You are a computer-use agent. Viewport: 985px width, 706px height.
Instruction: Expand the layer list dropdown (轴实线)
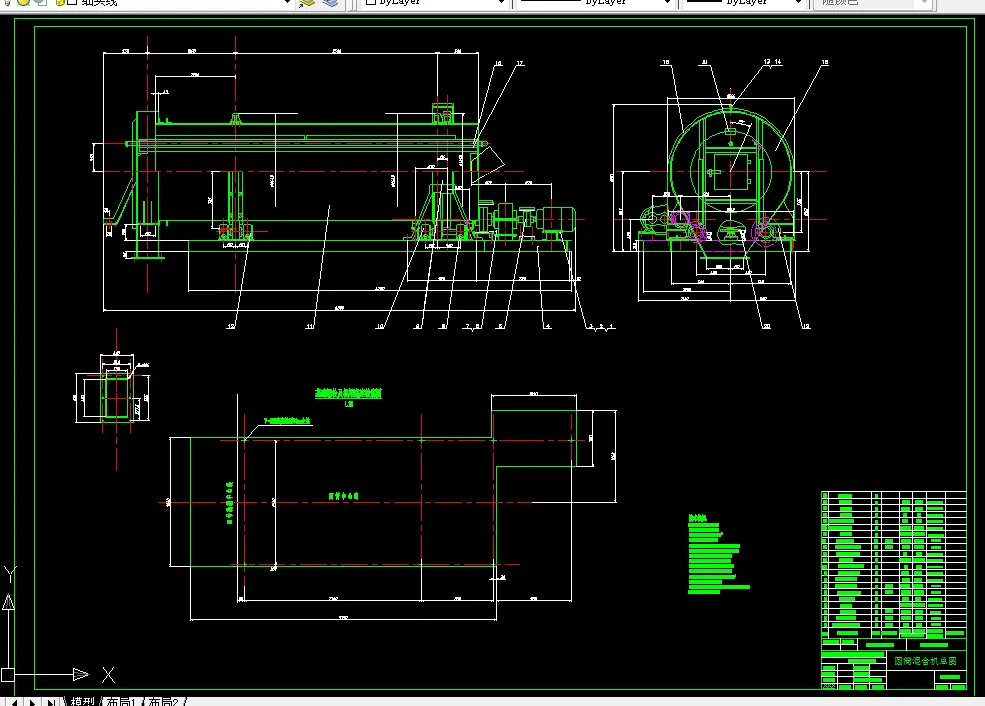pos(287,3)
